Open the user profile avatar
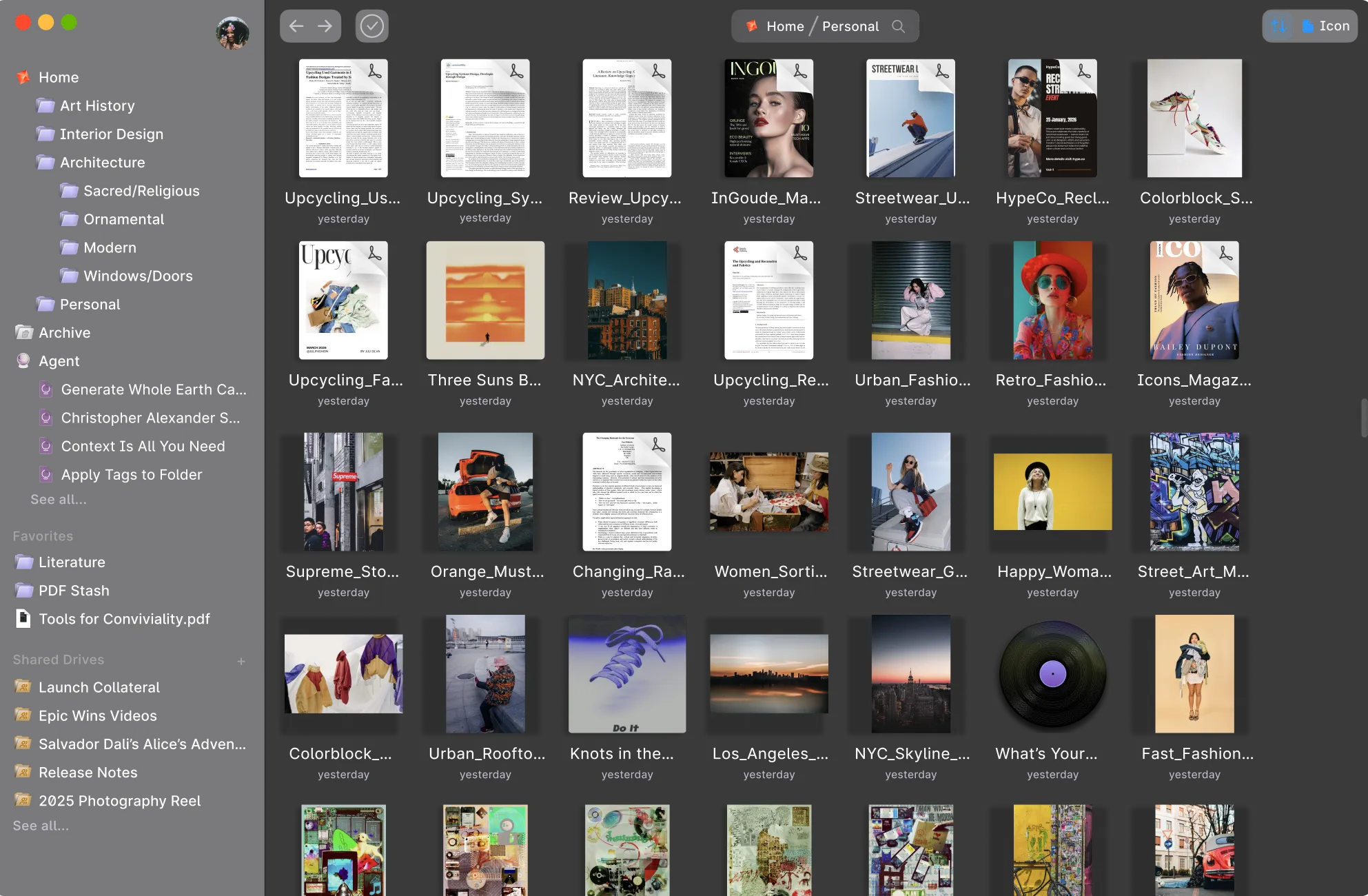Image resolution: width=1368 pixels, height=896 pixels. point(232,32)
